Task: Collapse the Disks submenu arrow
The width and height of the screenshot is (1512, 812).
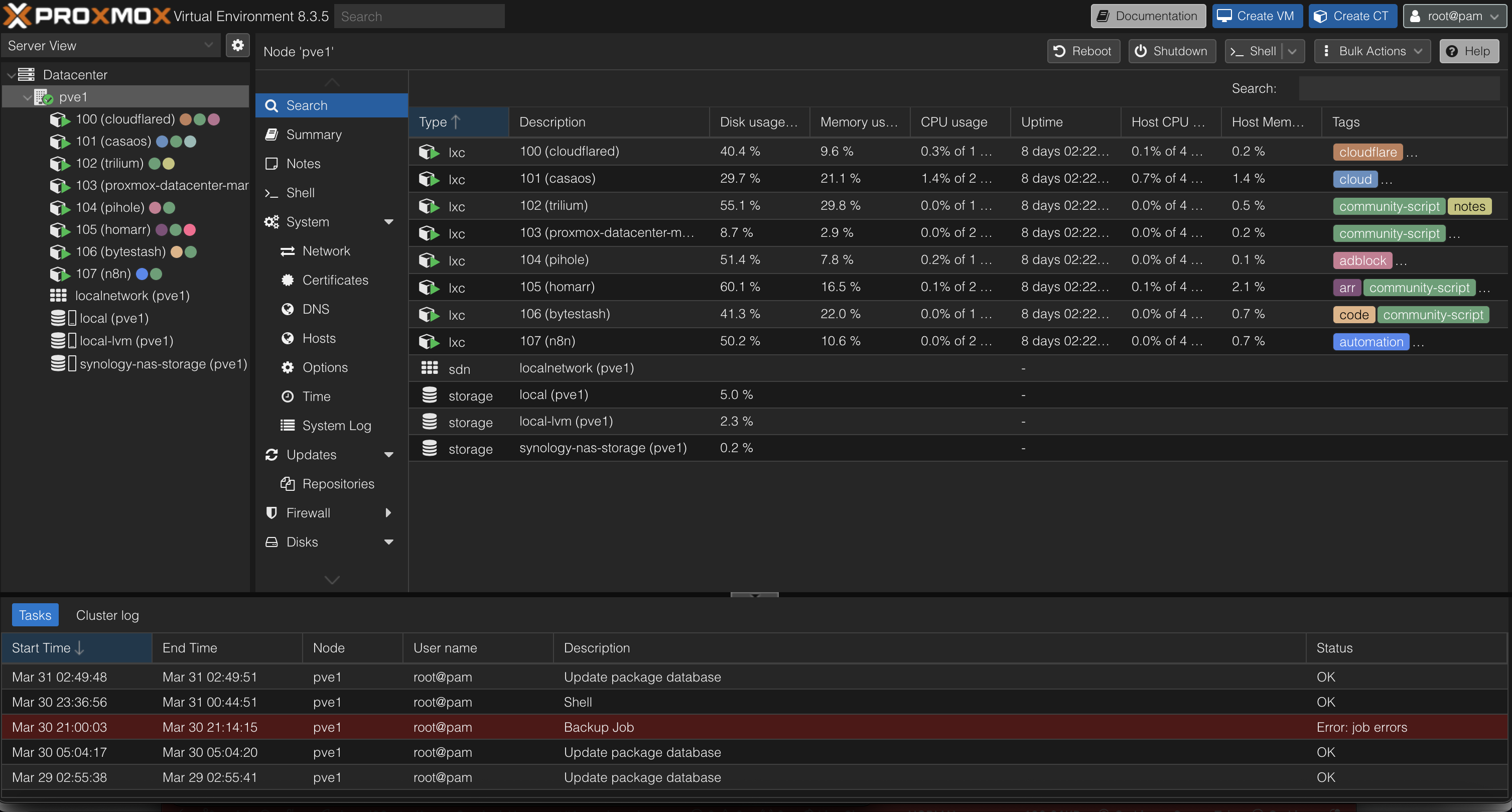Action: (388, 542)
